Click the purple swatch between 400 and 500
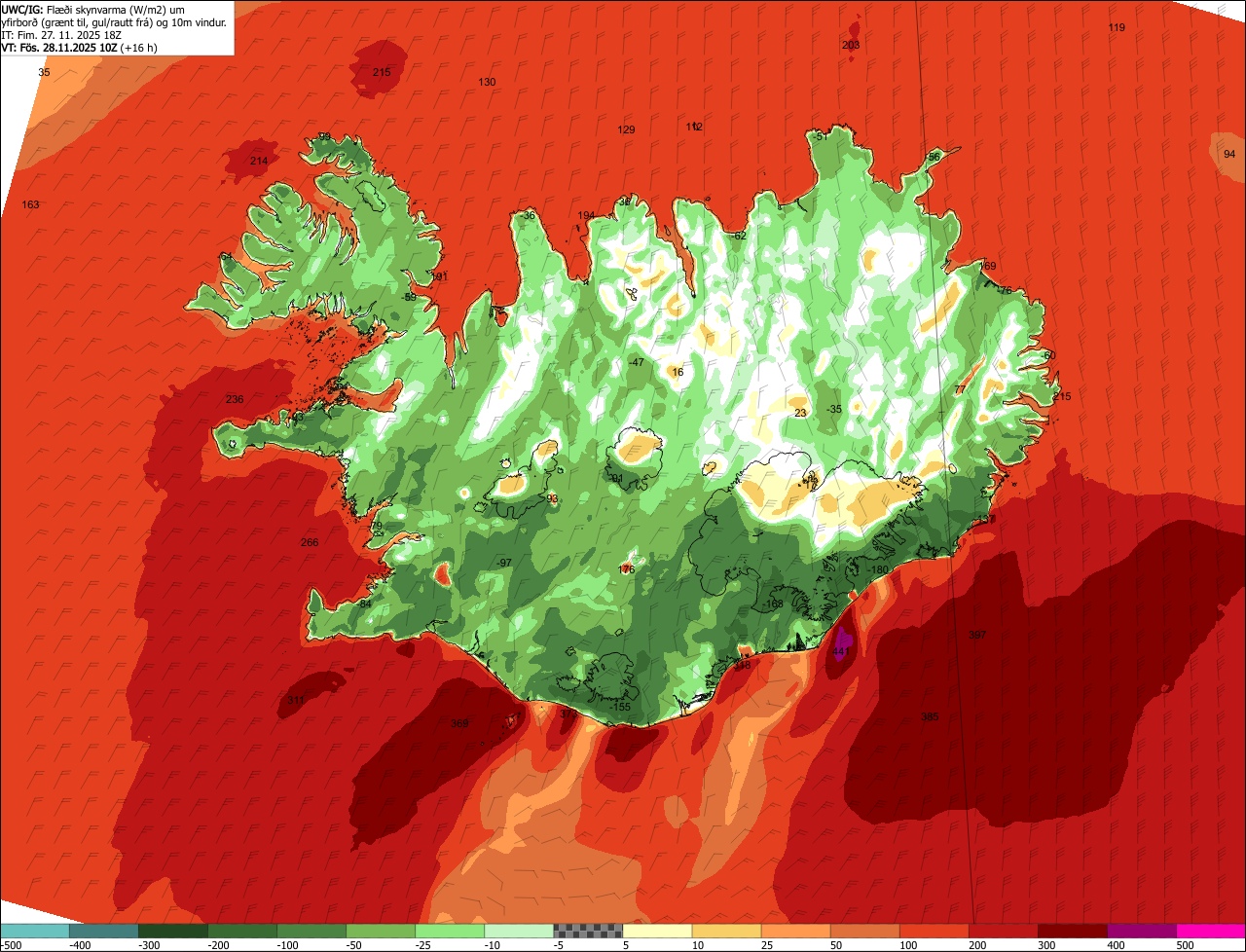 click(x=1141, y=930)
